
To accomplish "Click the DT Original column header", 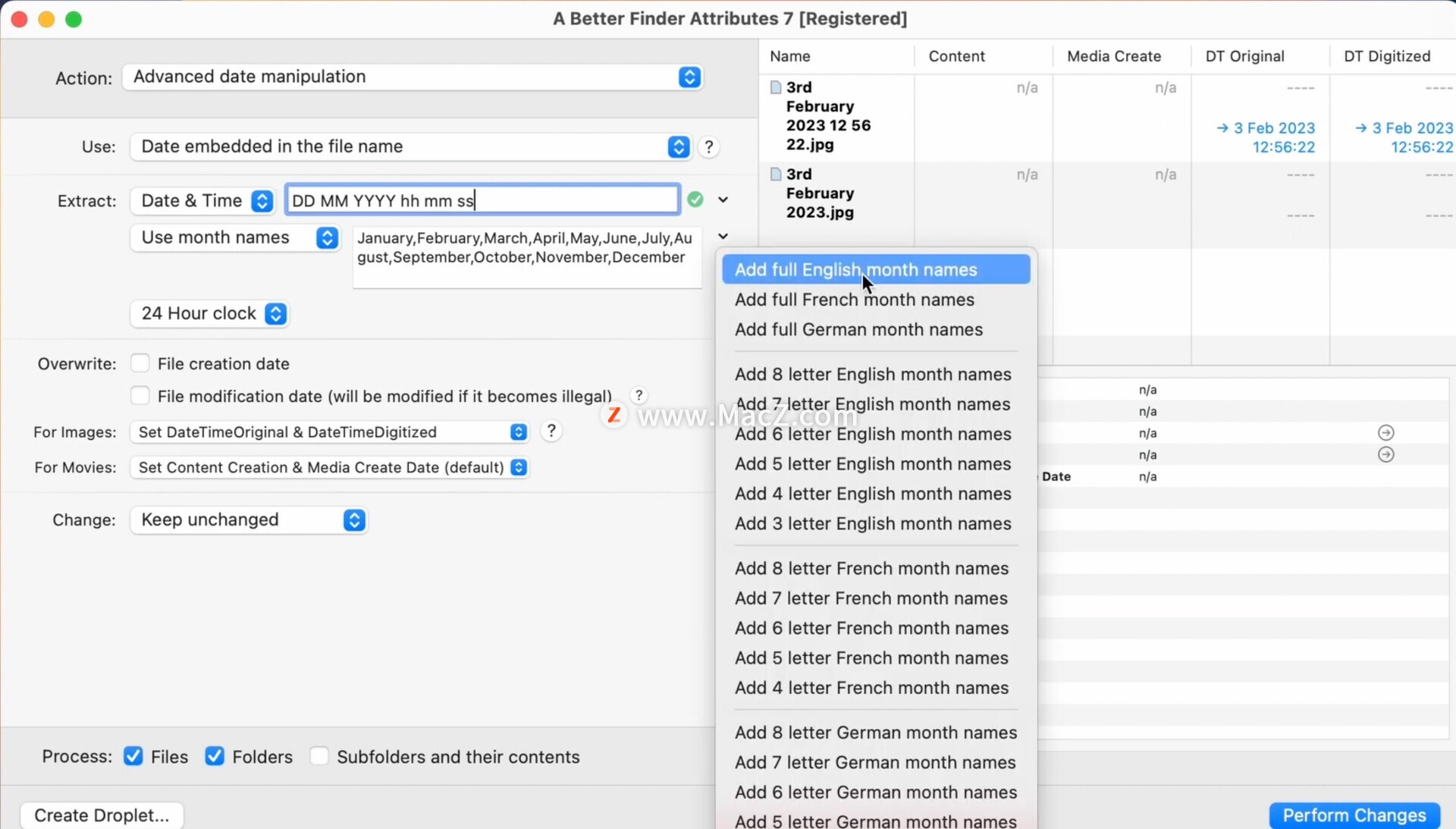I will [x=1260, y=56].
